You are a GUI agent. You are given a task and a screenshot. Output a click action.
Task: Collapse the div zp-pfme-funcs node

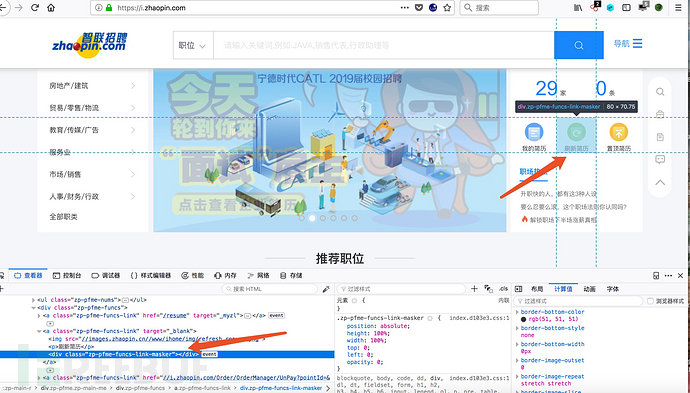click(33, 308)
